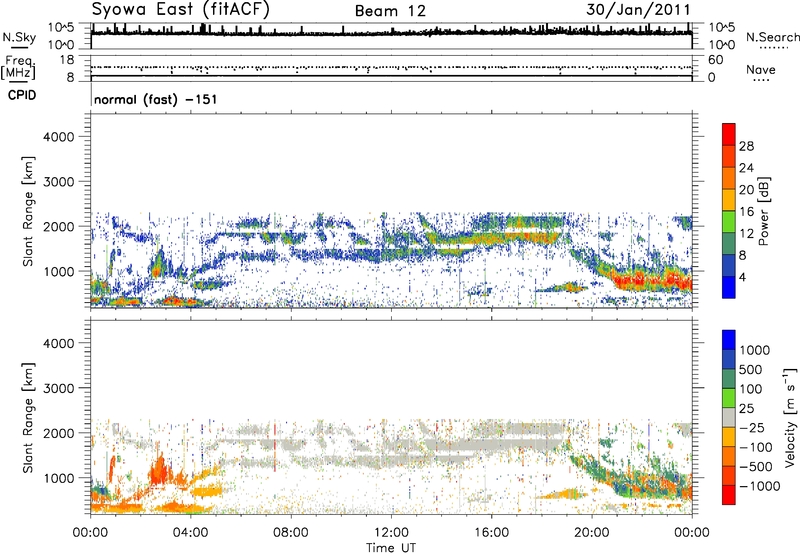Click the "16:00" time tick label
This screenshot has width=800, height=554.
pyautogui.click(x=491, y=533)
